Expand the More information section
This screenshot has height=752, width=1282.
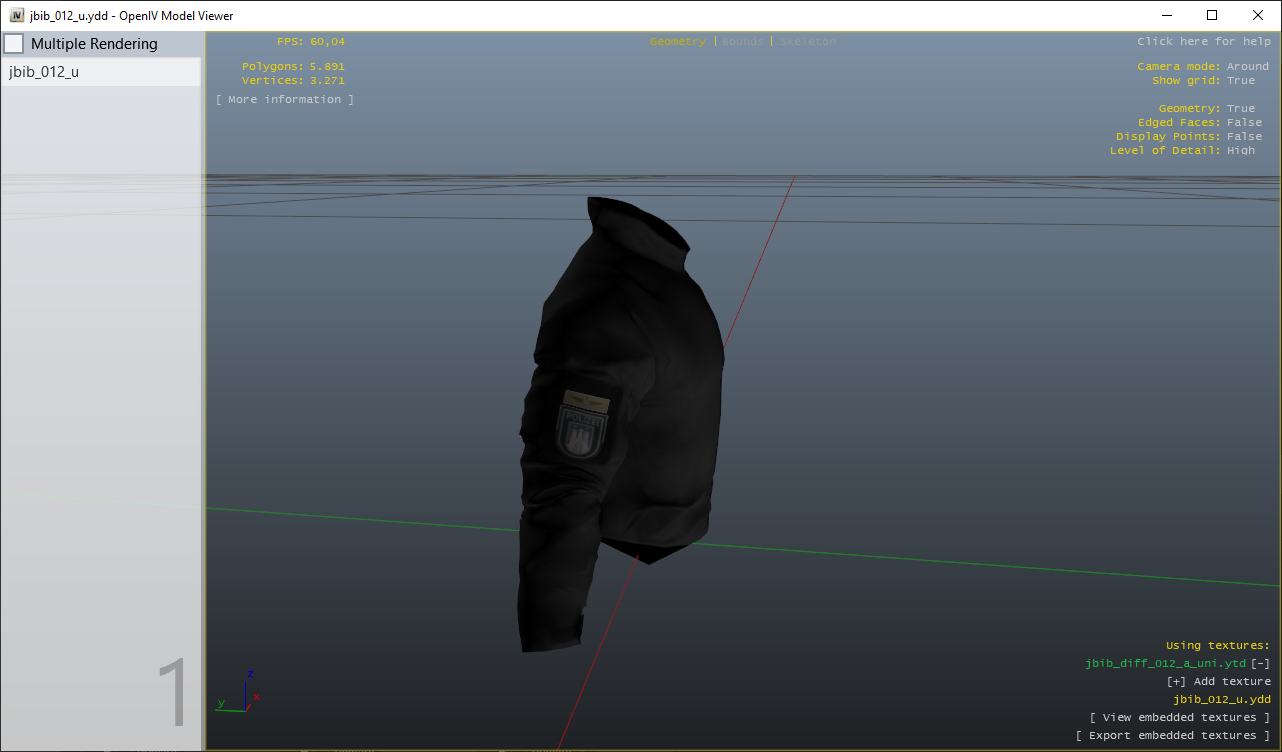point(285,100)
